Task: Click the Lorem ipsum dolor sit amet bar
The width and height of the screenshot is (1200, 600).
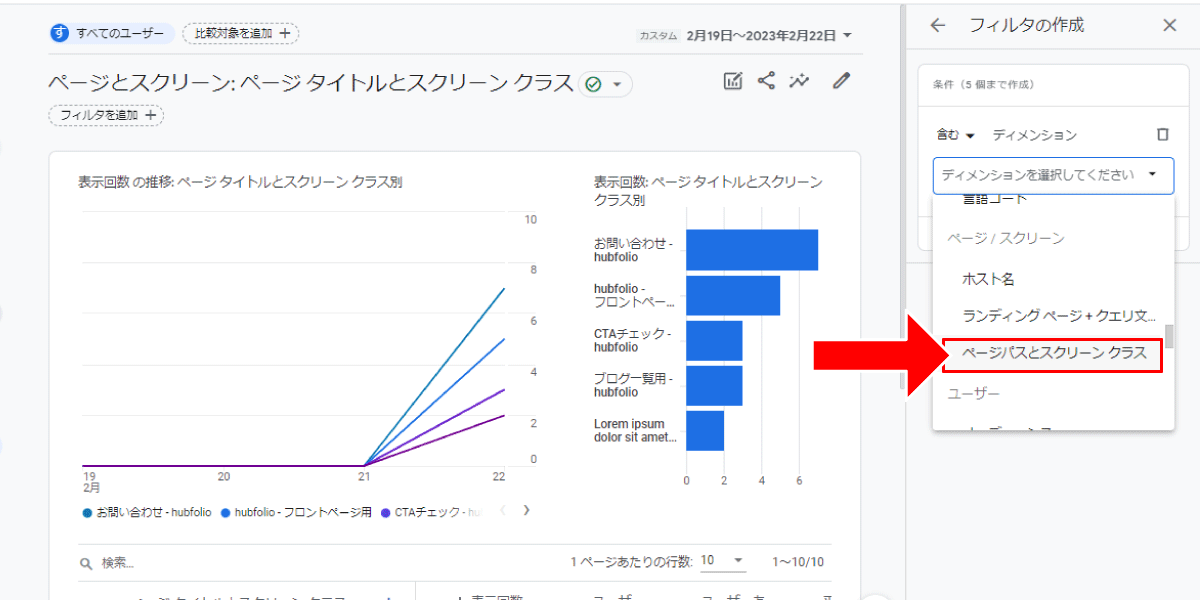Action: (704, 431)
